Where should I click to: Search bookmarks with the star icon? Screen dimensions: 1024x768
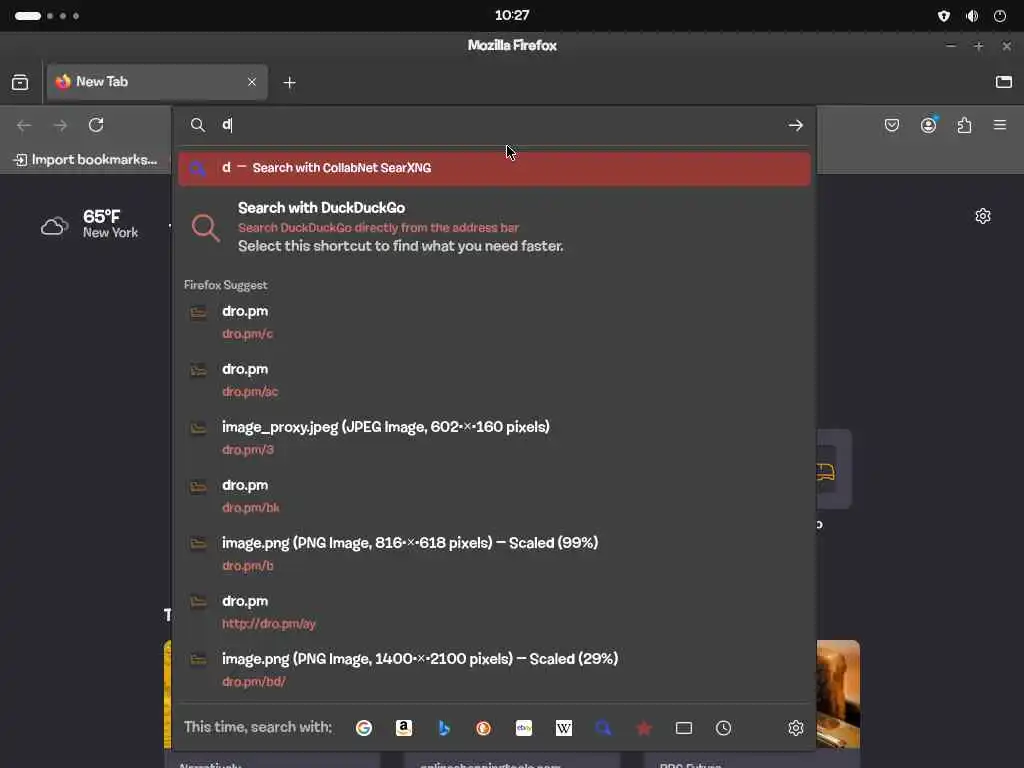point(644,728)
